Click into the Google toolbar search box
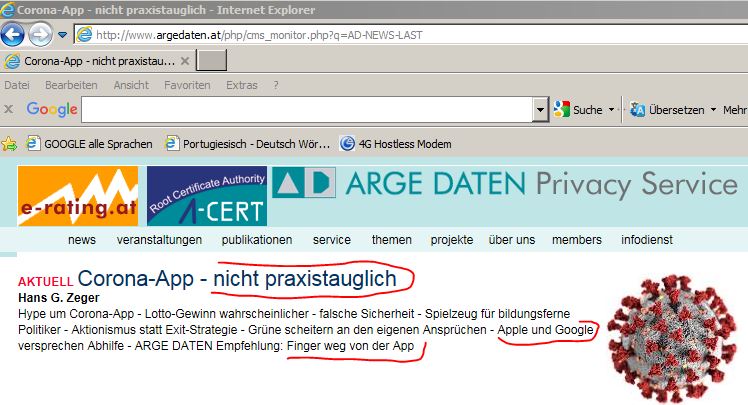The height and width of the screenshot is (405, 748). point(307,110)
